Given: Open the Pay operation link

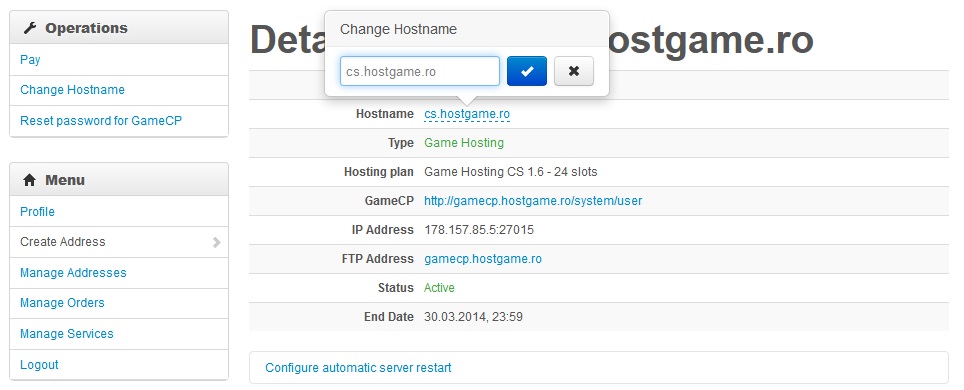Looking at the screenshot, I should coord(30,60).
